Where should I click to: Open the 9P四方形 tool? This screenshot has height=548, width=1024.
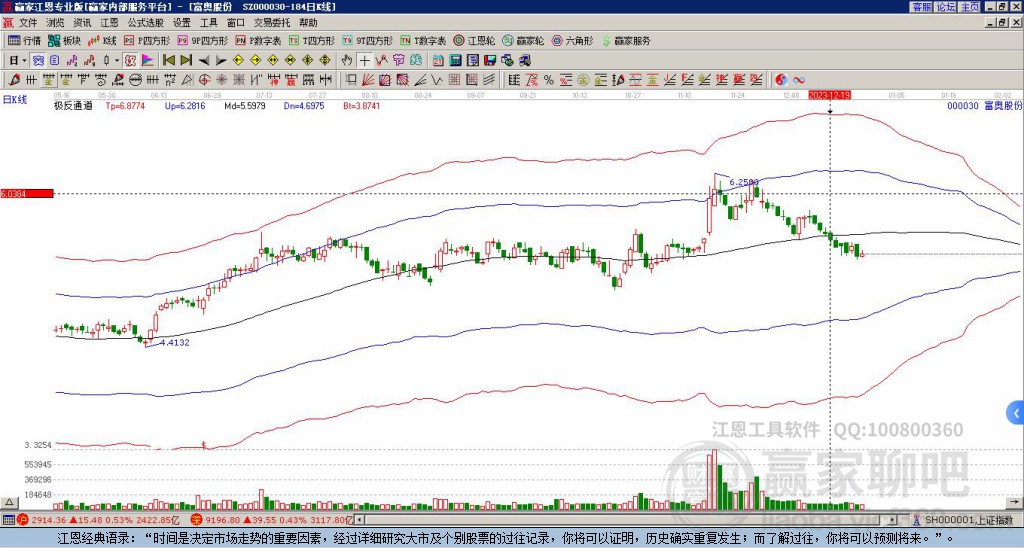[x=202, y=40]
